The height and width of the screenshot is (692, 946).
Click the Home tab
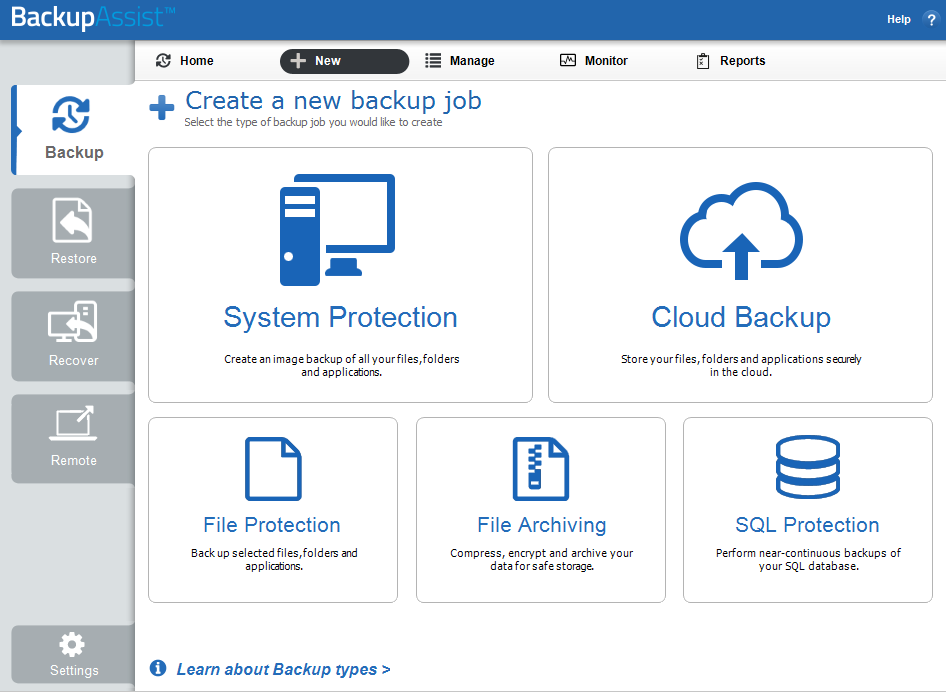185,61
